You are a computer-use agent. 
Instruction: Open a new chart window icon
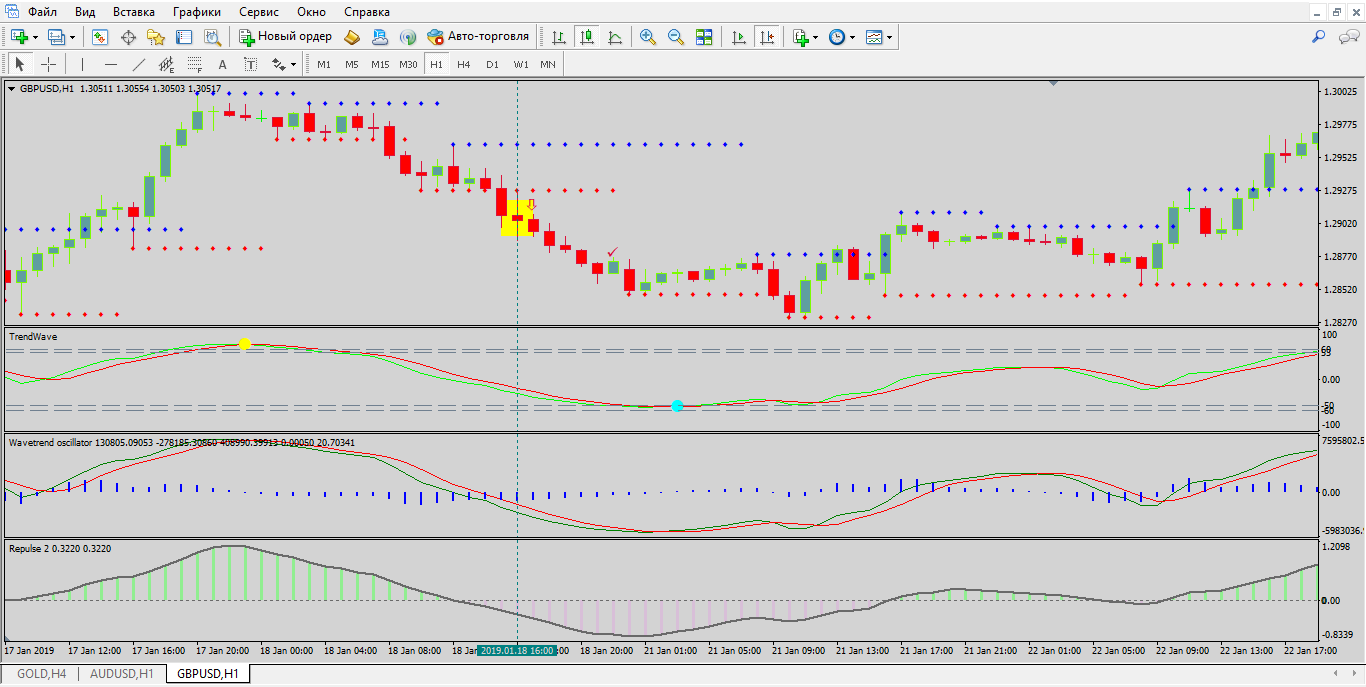pyautogui.click(x=19, y=37)
